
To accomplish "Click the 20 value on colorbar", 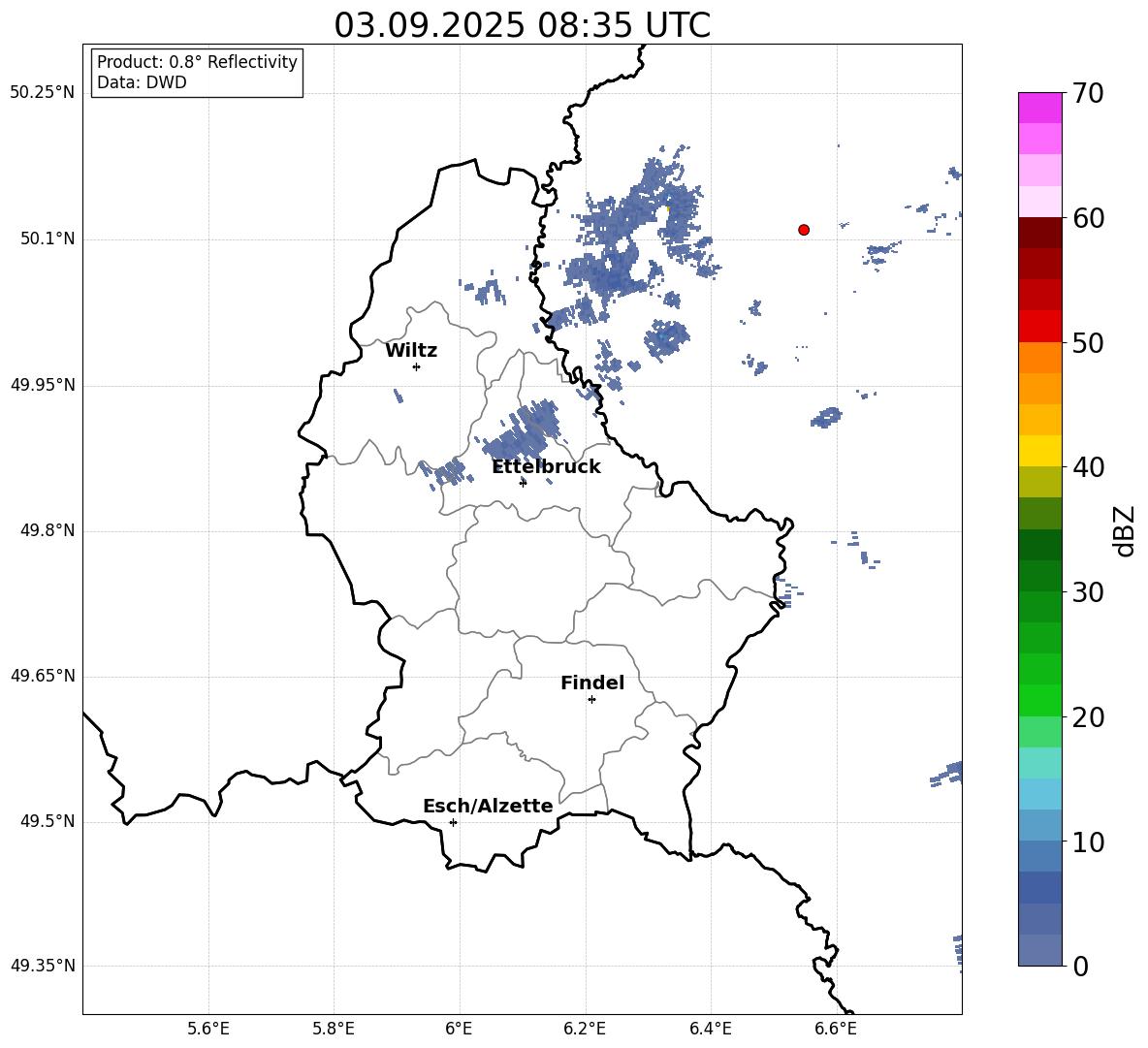I will click(x=1089, y=716).
